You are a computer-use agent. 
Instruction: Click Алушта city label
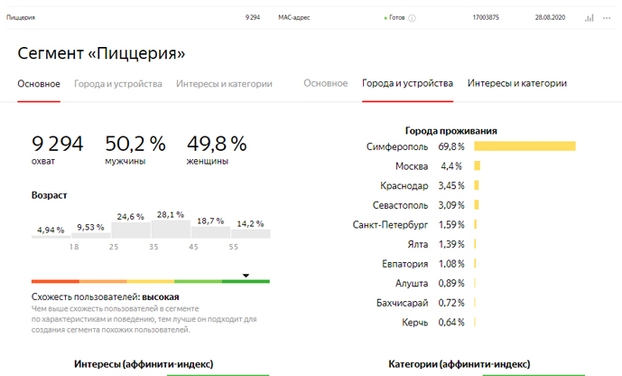tap(412, 284)
